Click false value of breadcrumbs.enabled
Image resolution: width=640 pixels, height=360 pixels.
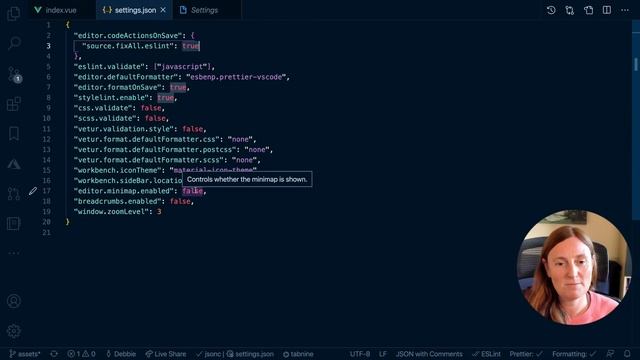click(x=180, y=201)
